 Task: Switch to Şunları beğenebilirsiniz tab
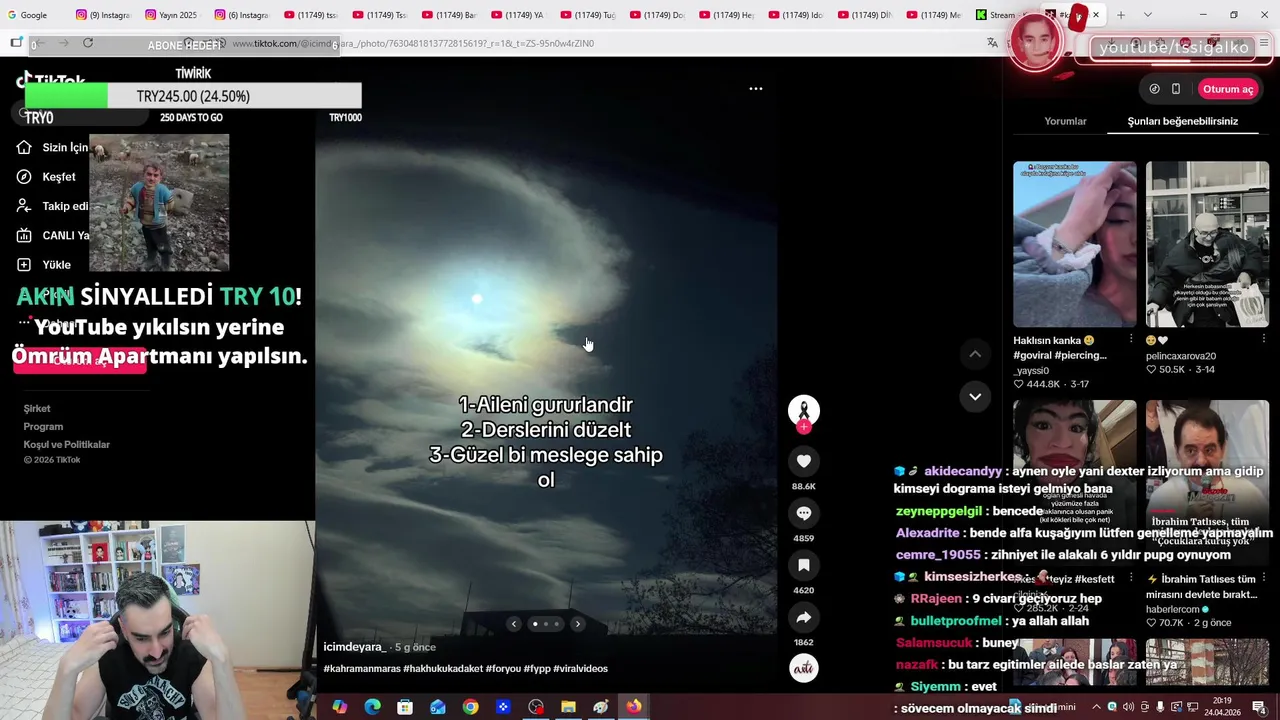pos(1183,121)
